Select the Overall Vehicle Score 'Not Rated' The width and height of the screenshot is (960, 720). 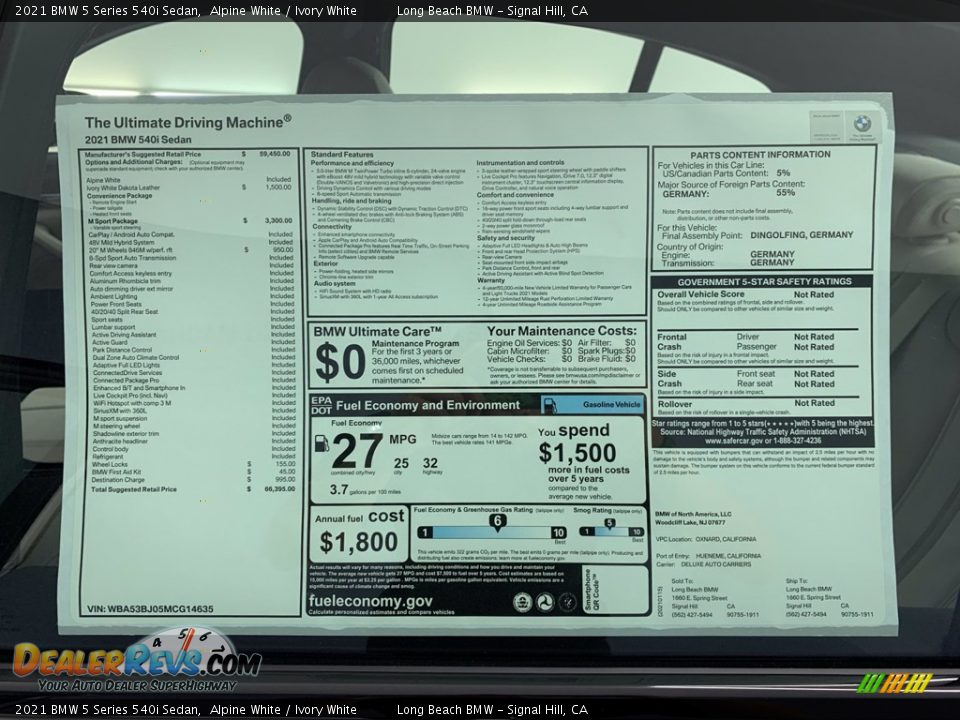(x=814, y=294)
